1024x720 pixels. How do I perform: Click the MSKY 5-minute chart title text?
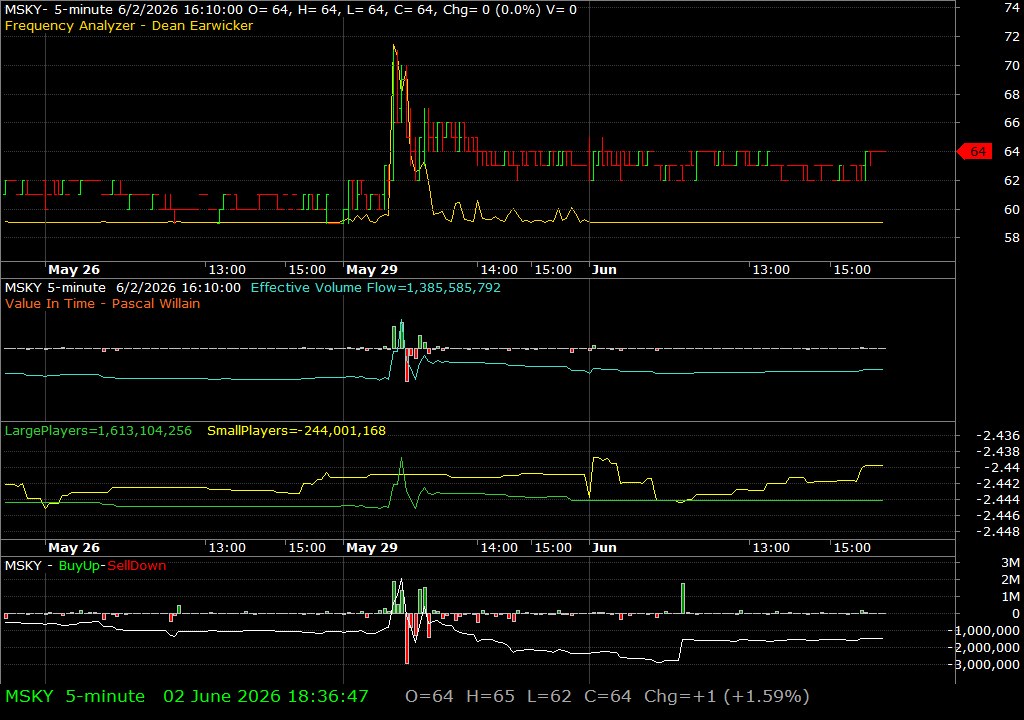click(291, 10)
